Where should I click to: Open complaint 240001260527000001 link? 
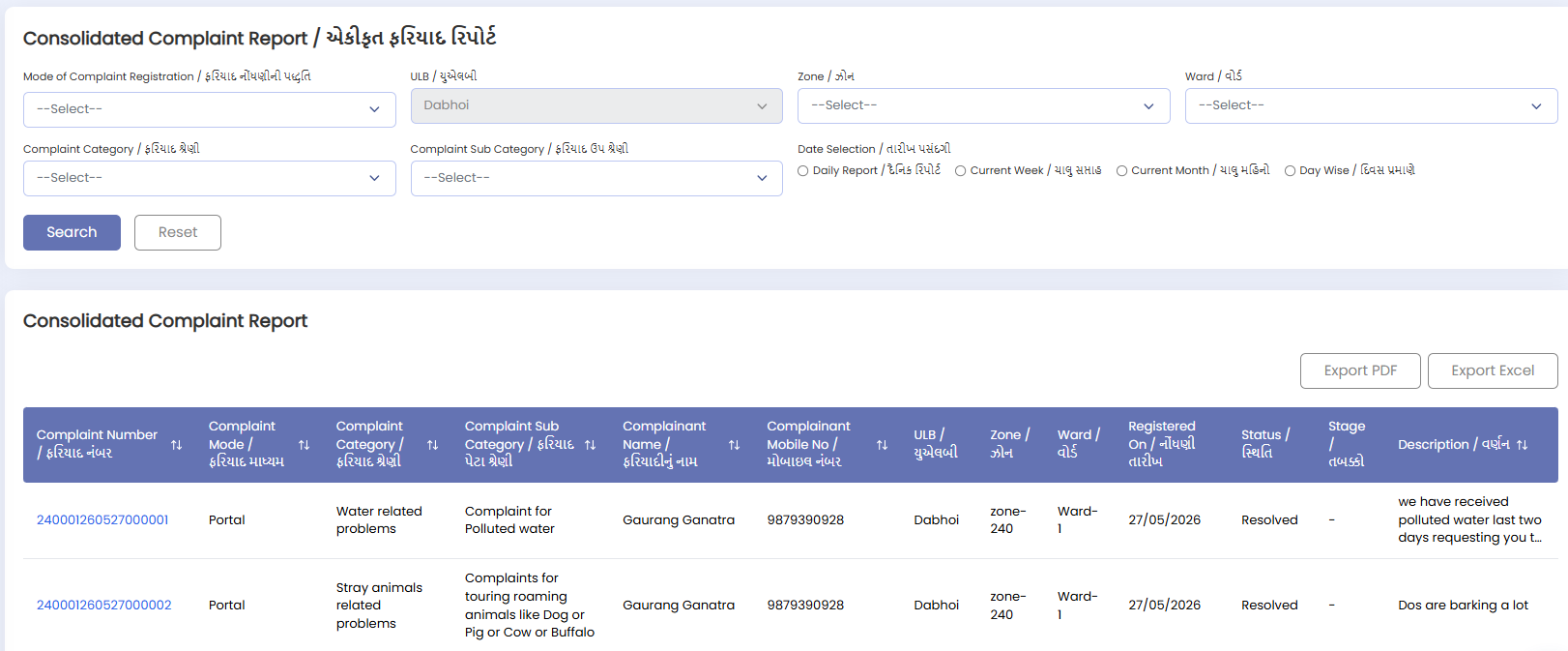102,520
